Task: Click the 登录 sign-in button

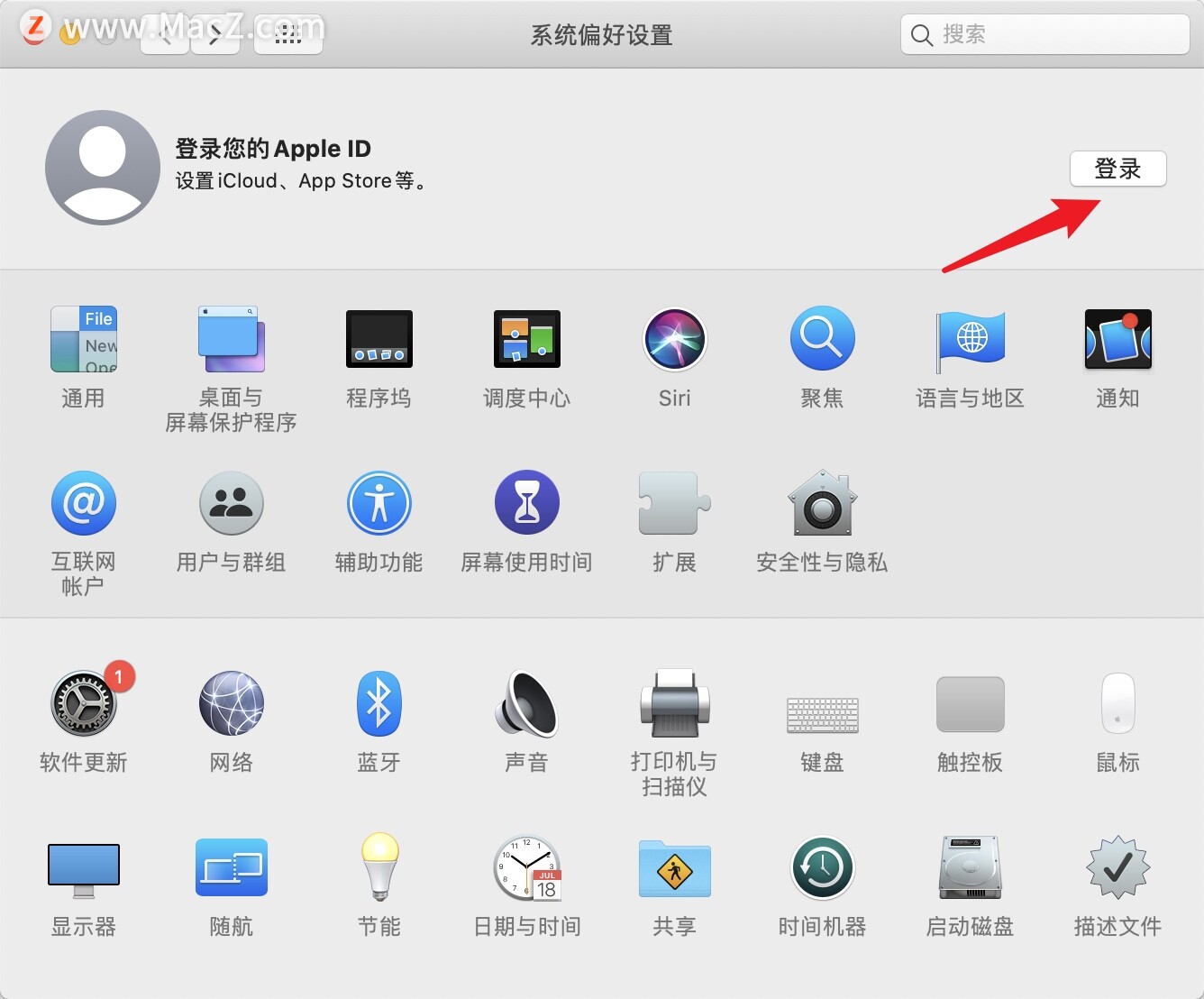Action: pyautogui.click(x=1118, y=169)
